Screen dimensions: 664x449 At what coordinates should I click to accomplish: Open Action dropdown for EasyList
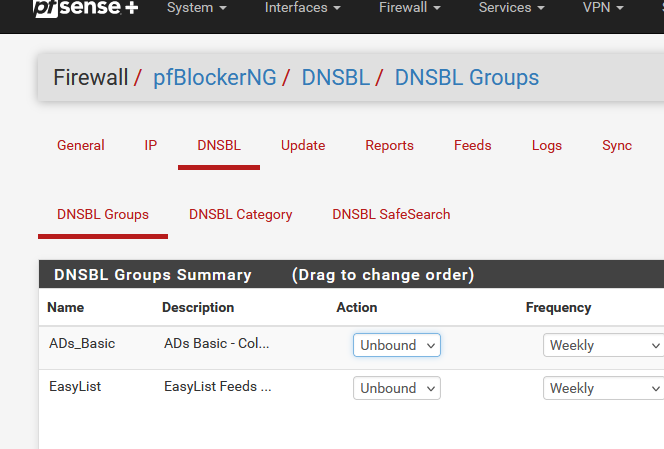(x=397, y=388)
